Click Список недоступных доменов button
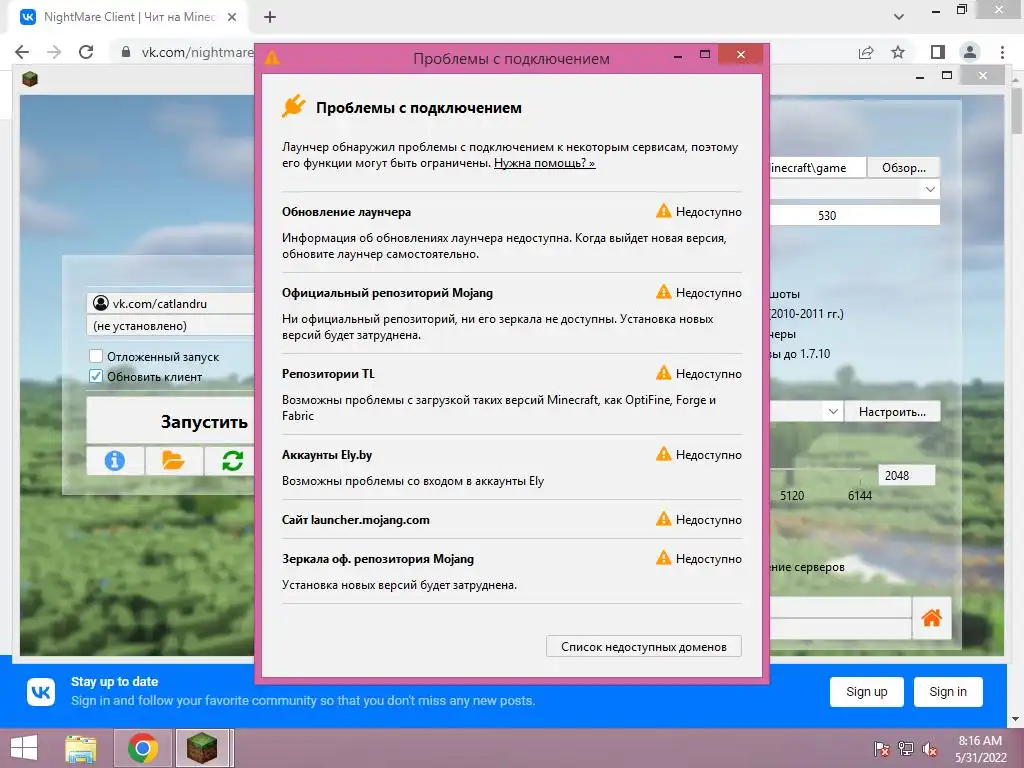Image resolution: width=1024 pixels, height=768 pixels. coord(644,647)
